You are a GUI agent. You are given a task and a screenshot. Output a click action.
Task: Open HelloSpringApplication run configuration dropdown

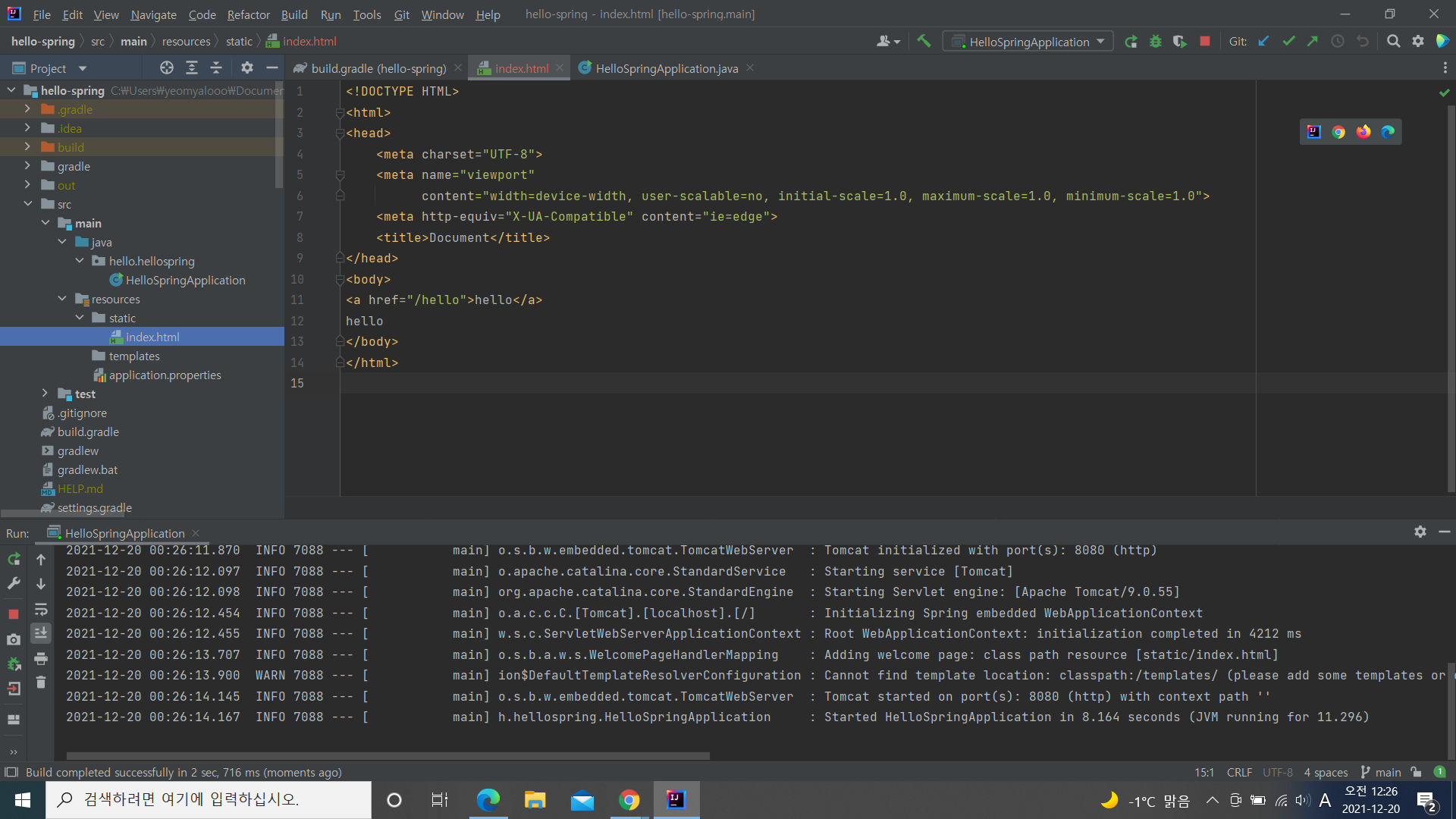(1028, 42)
